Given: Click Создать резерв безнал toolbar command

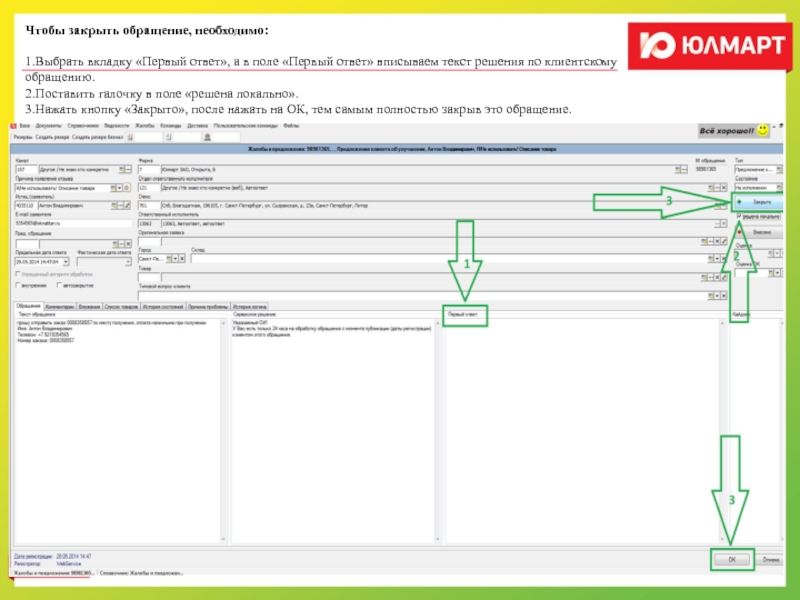Looking at the screenshot, I should 97,137.
